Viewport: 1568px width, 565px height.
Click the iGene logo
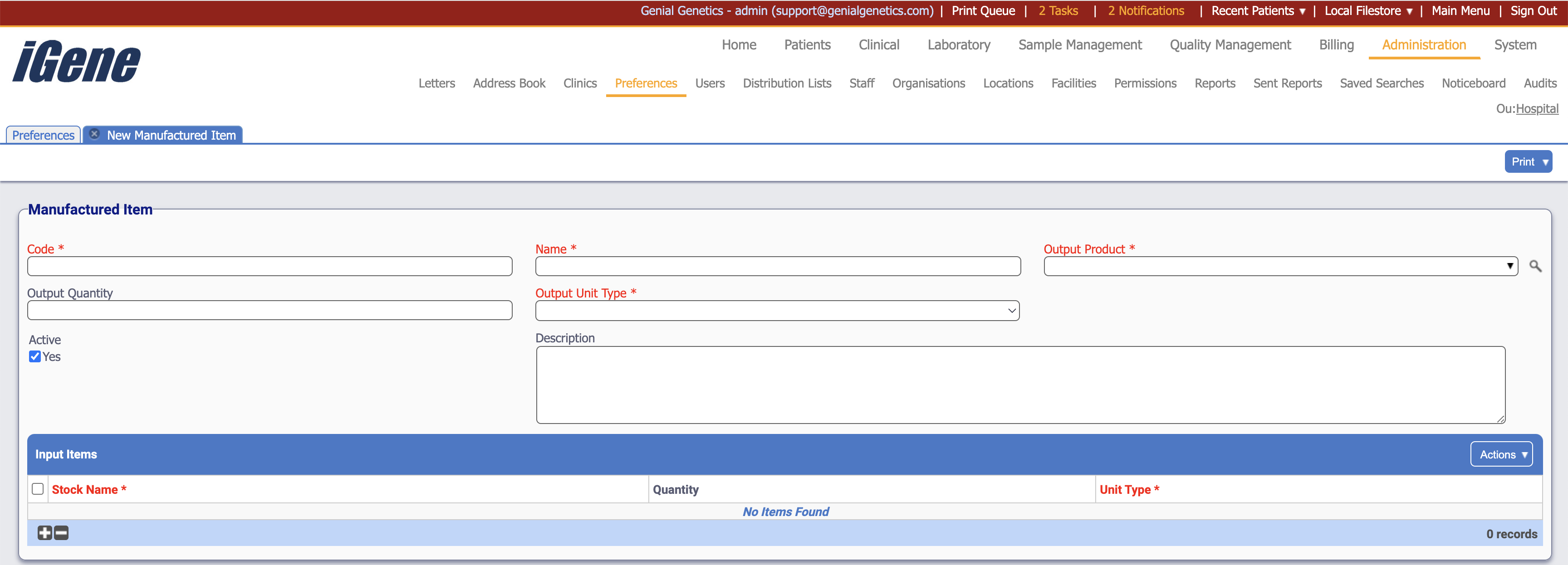coord(77,61)
